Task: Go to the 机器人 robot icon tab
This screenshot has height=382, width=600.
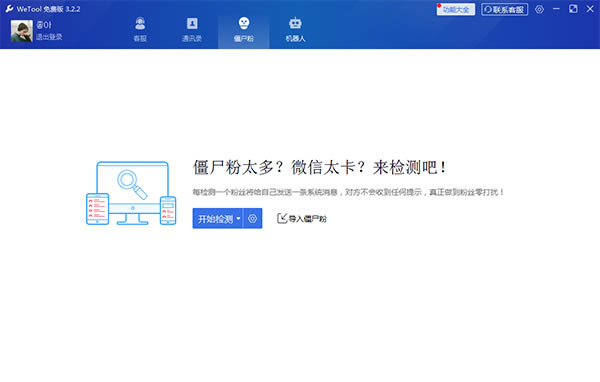Action: (295, 29)
